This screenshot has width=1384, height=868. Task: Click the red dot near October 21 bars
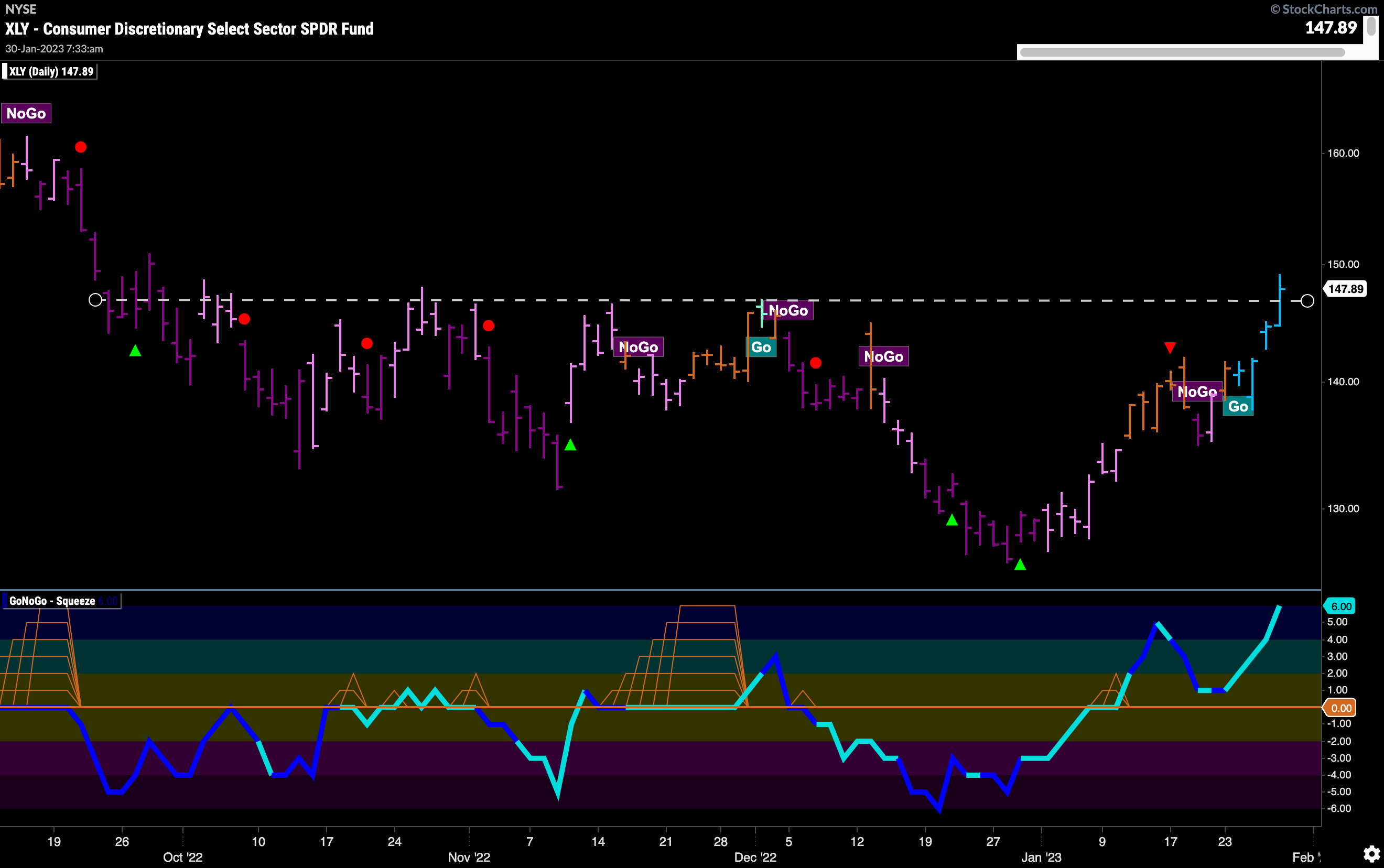[x=367, y=343]
